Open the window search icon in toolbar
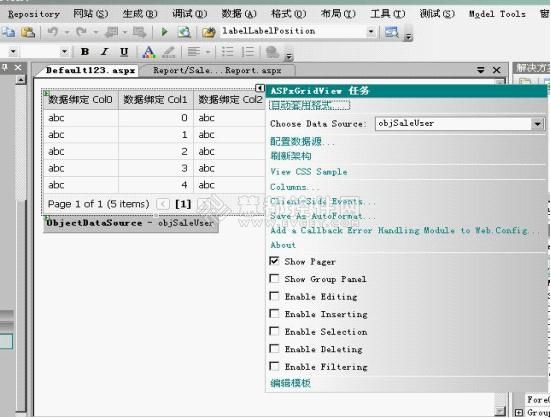Screen dimensions: 551x418 (391, 32)
